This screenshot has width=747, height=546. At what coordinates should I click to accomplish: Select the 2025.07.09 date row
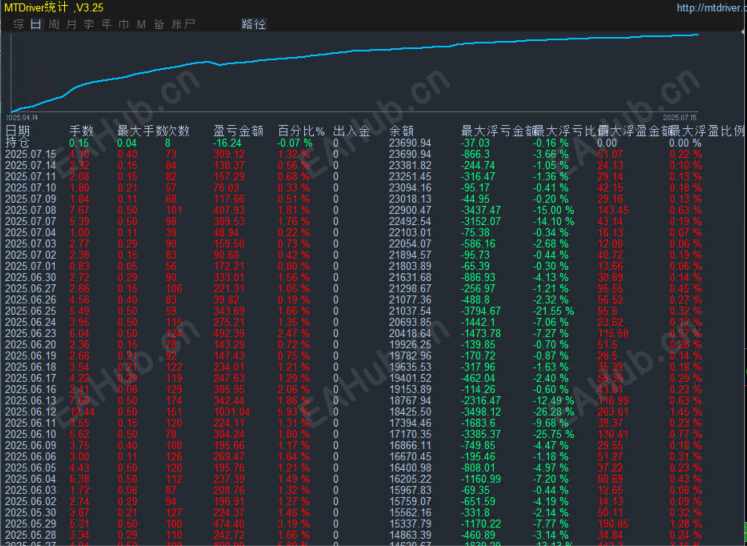pos(30,199)
